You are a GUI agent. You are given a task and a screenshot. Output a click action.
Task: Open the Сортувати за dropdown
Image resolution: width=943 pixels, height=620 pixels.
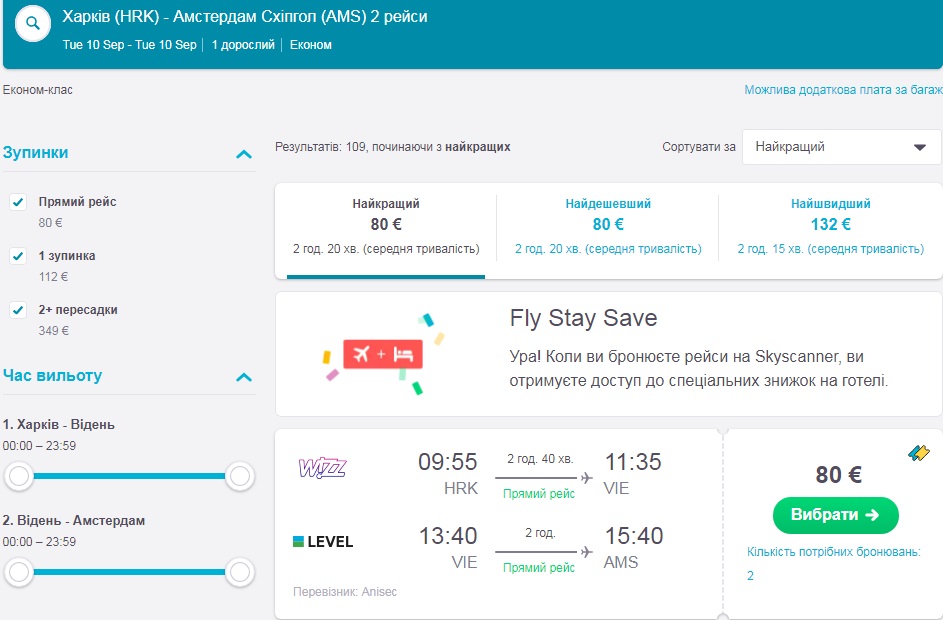[841, 147]
